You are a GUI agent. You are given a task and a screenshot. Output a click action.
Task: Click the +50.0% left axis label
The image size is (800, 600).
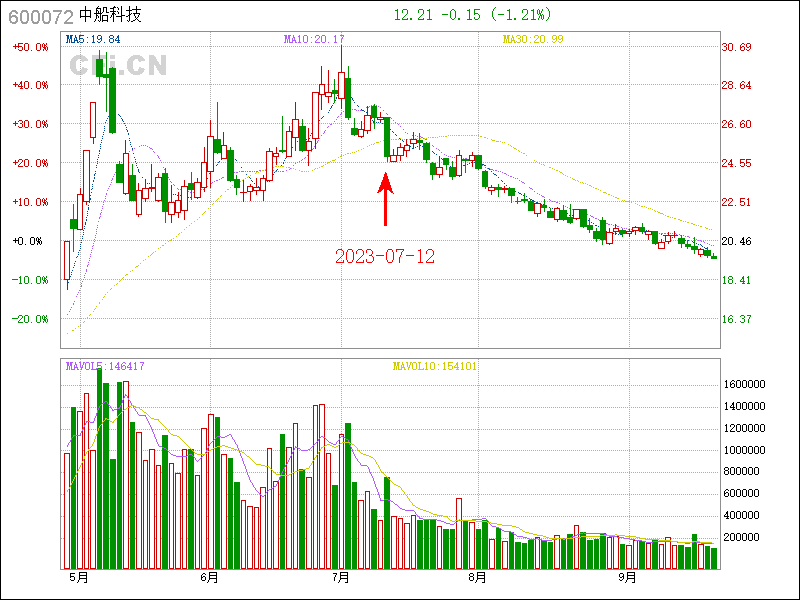click(30, 47)
